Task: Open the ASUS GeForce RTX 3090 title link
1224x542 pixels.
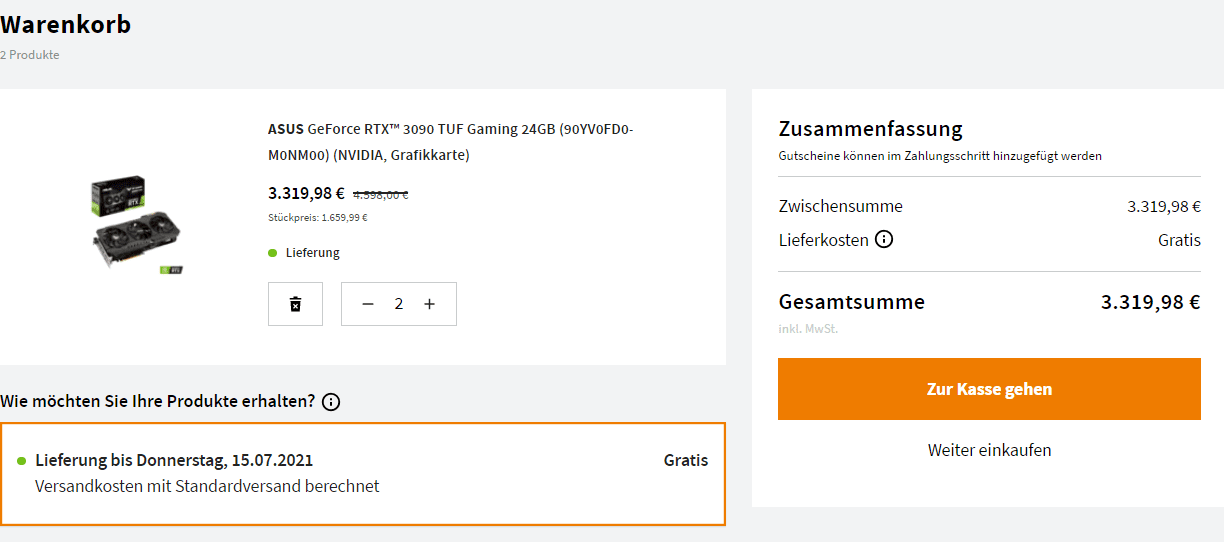Action: pos(450,142)
